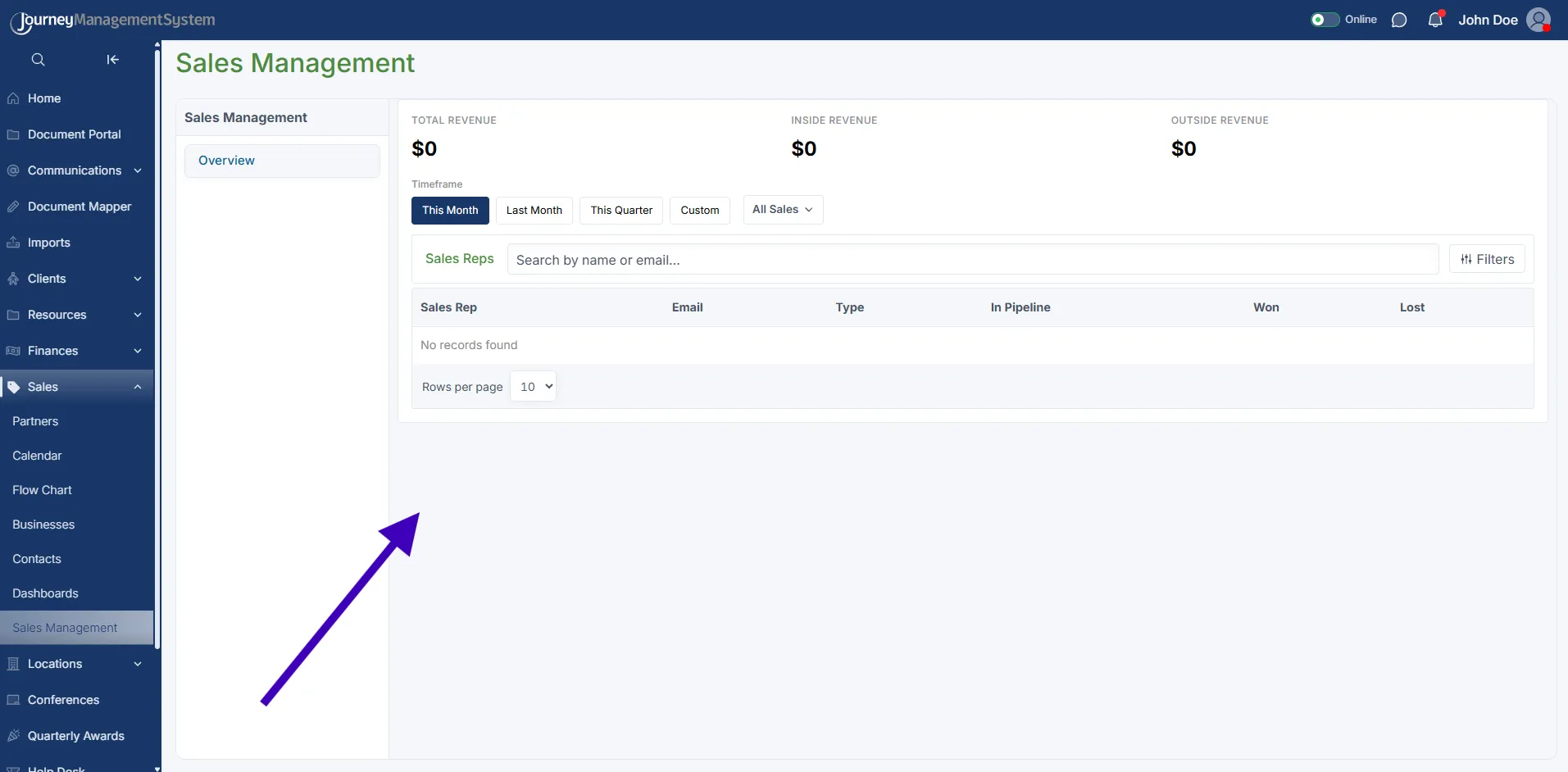Click the Document Mapper pencil icon
Screen dimensions: 1568x772
tap(13, 207)
